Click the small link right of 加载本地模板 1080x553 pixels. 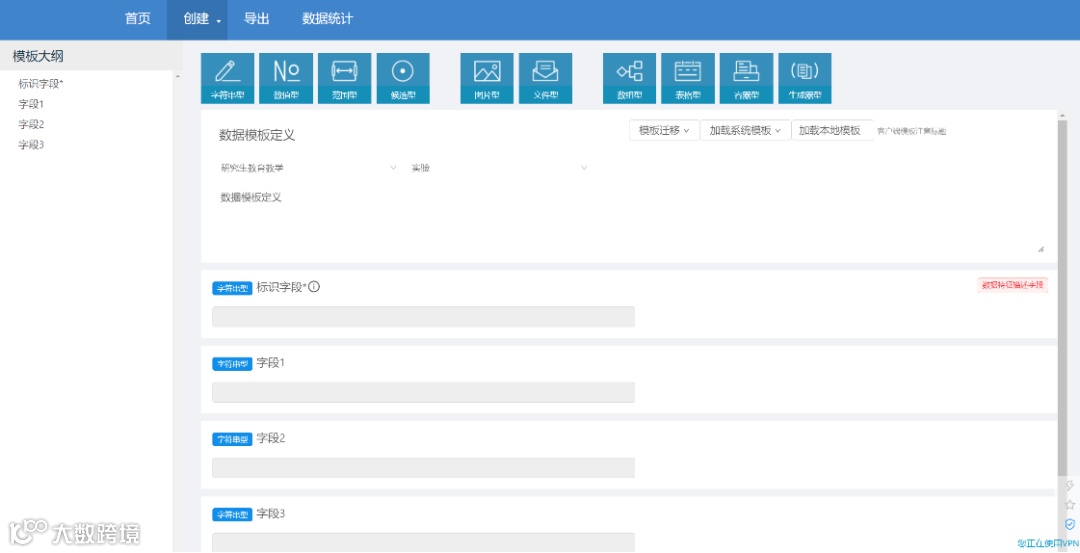pyautogui.click(x=911, y=131)
